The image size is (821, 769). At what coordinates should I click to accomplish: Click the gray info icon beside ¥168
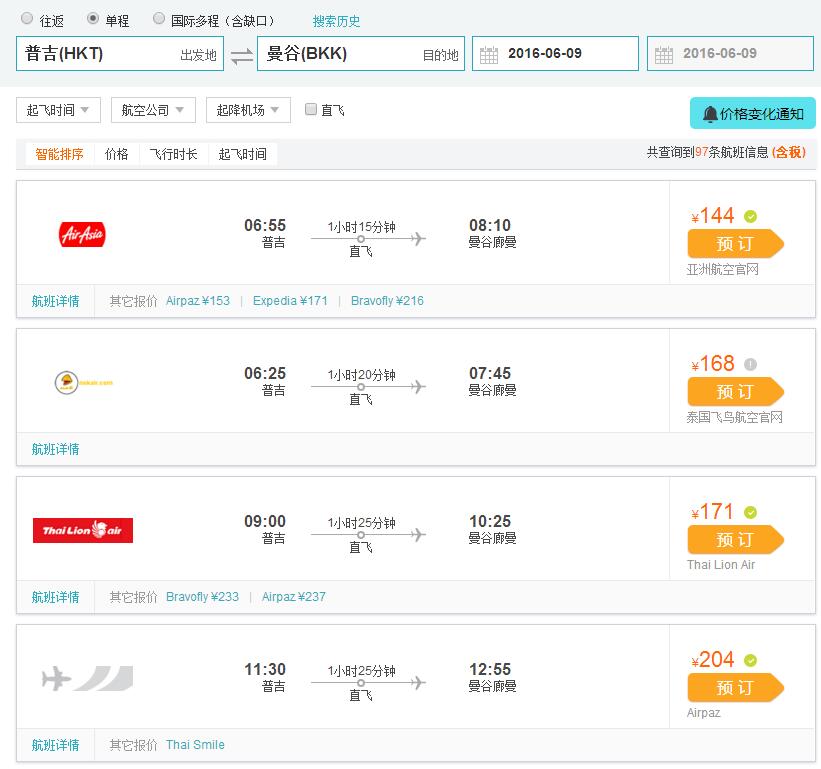[751, 364]
